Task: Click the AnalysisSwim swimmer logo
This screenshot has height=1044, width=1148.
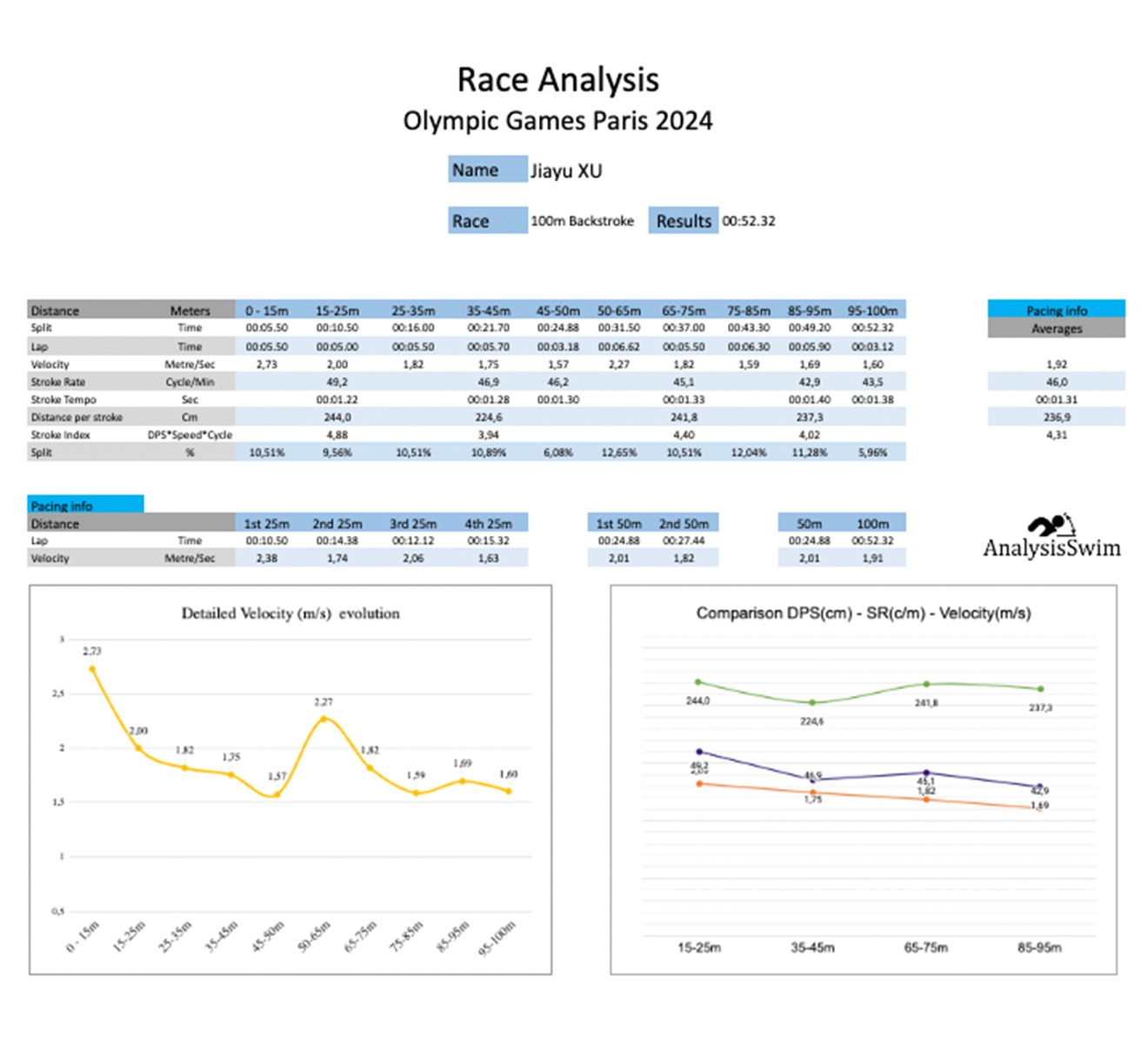Action: pyautogui.click(x=1051, y=526)
